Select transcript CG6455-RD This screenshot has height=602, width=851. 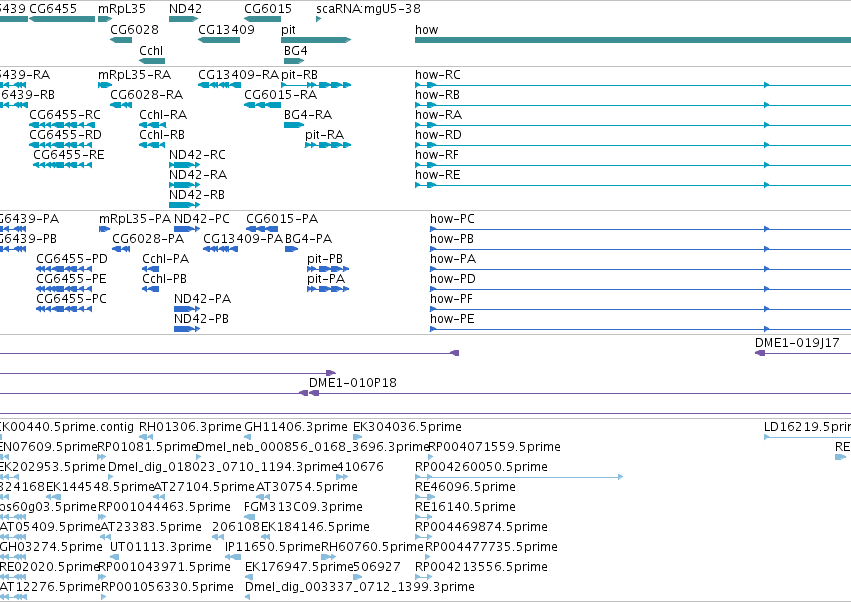66,135
